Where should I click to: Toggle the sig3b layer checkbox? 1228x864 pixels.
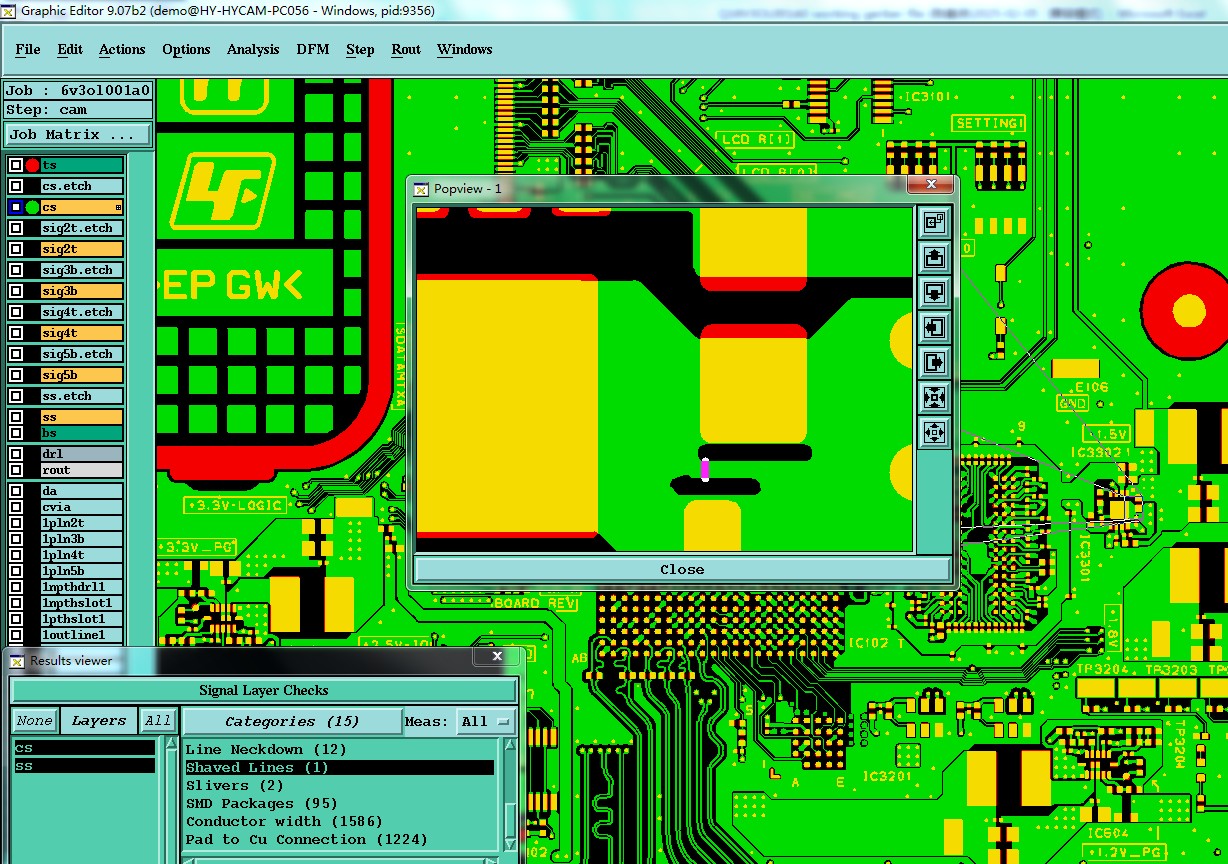pyautogui.click(x=16, y=291)
